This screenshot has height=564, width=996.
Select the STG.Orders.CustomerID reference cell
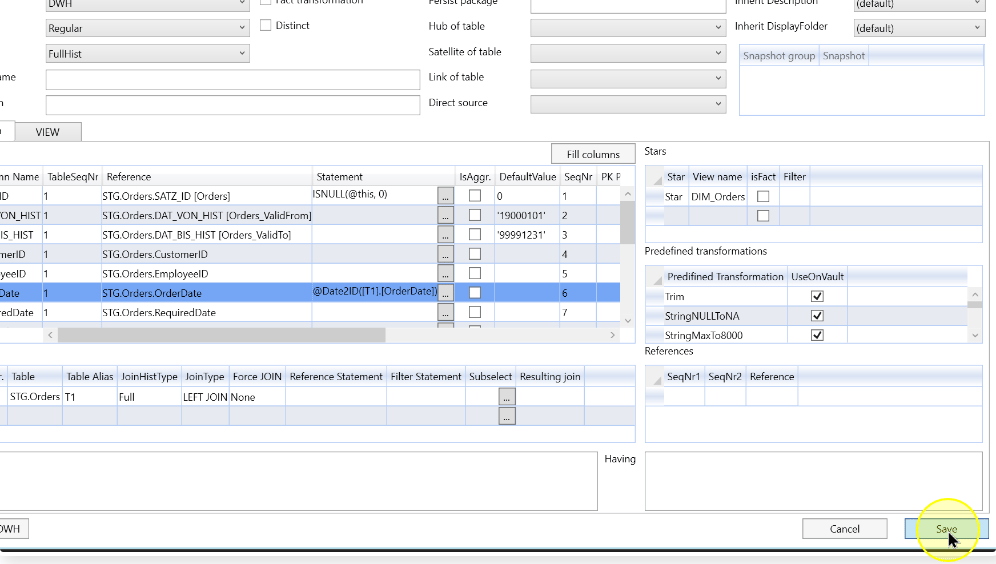coord(206,255)
